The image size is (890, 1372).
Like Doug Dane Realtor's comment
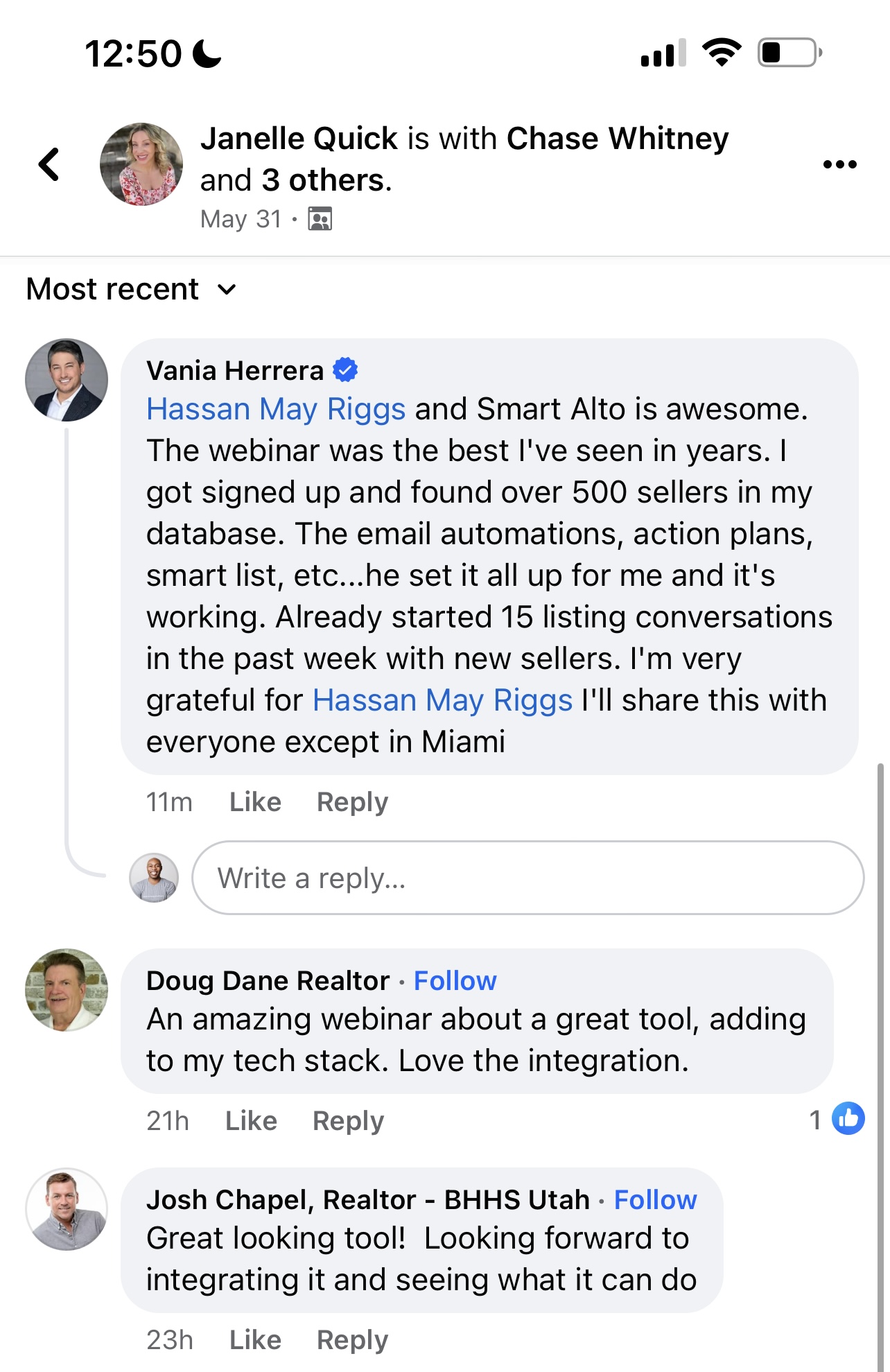click(251, 1121)
